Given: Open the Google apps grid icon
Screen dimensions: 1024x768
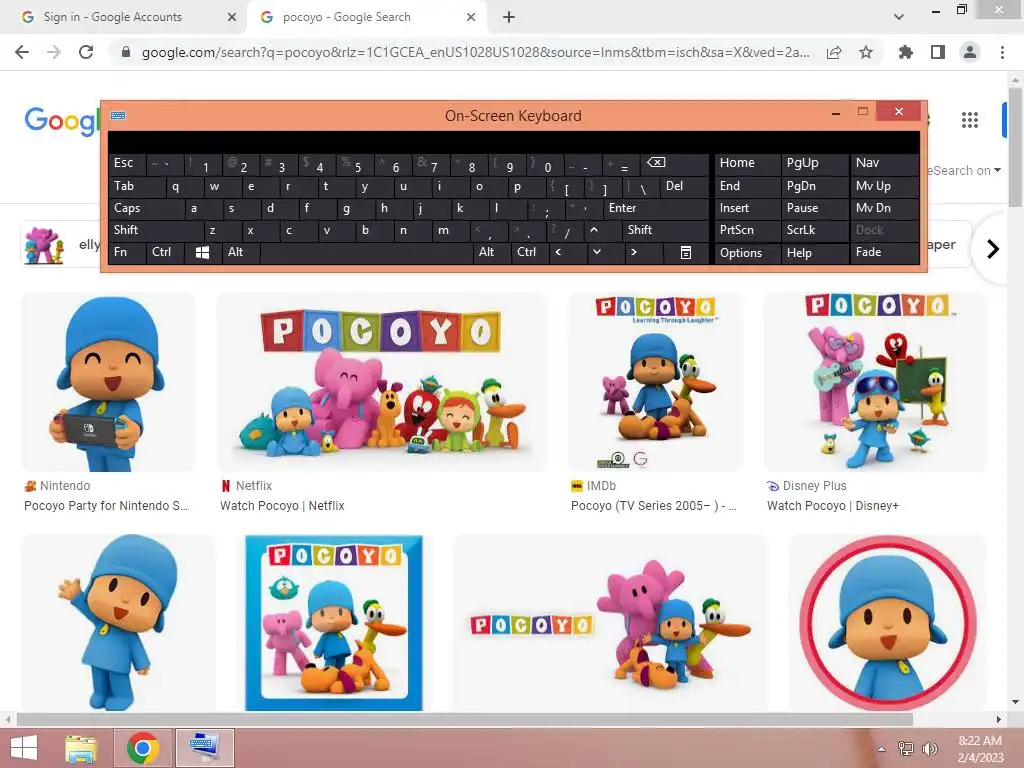Looking at the screenshot, I should pyautogui.click(x=970, y=120).
